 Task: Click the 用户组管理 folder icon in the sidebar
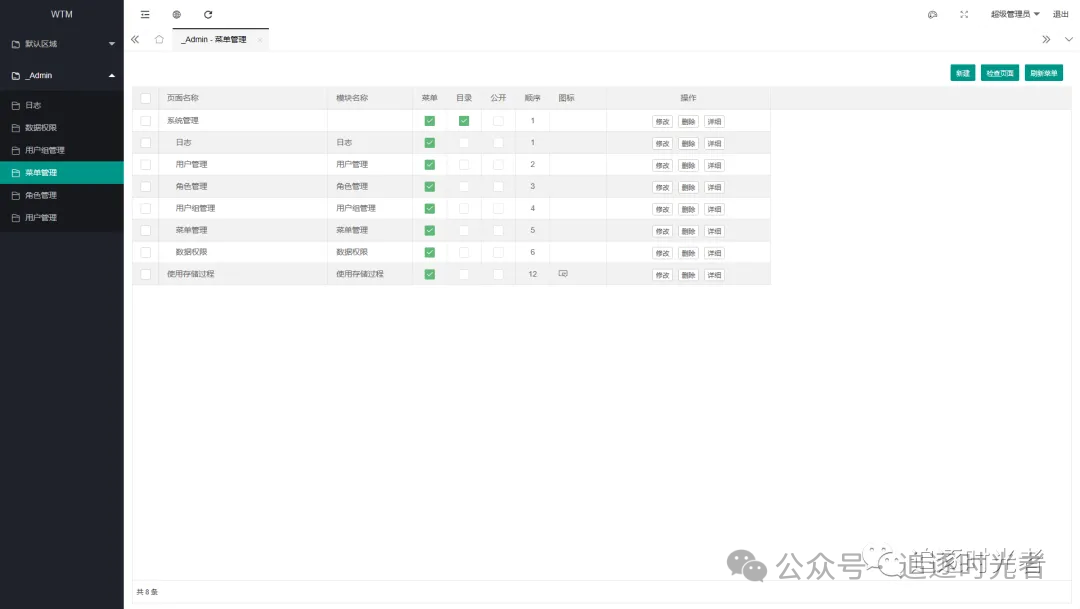16,150
